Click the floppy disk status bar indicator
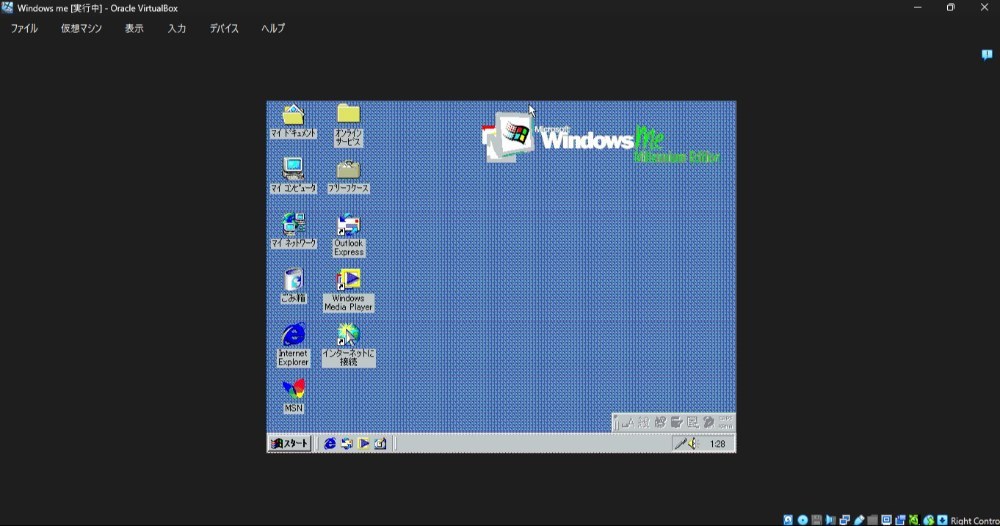Screen dimensions: 1000x526 pyautogui.click(x=816, y=520)
